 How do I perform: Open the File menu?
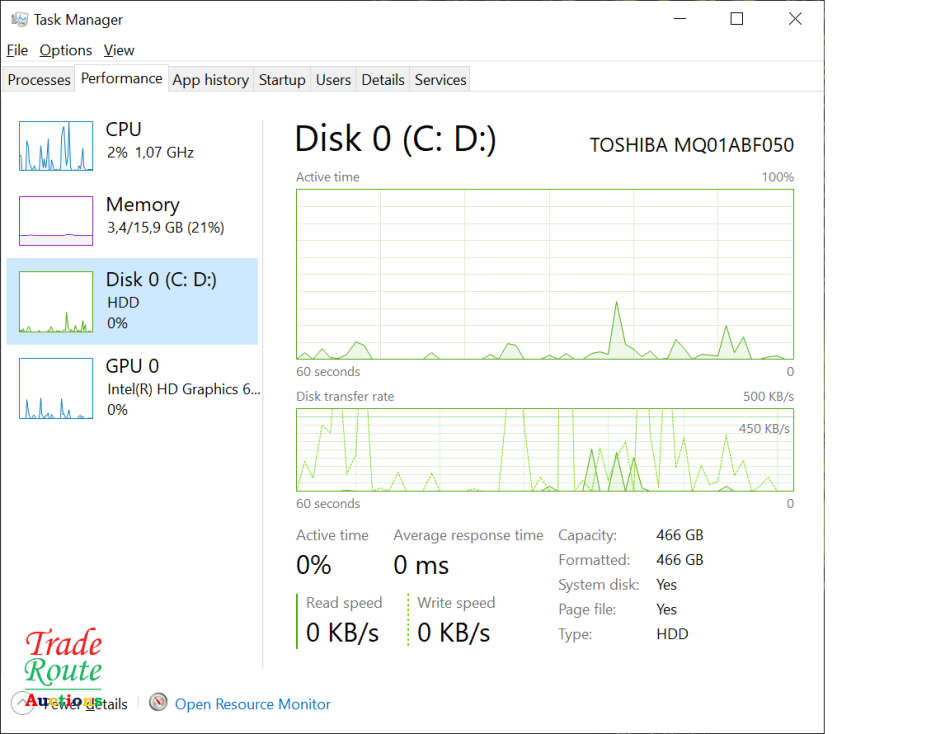coord(17,50)
